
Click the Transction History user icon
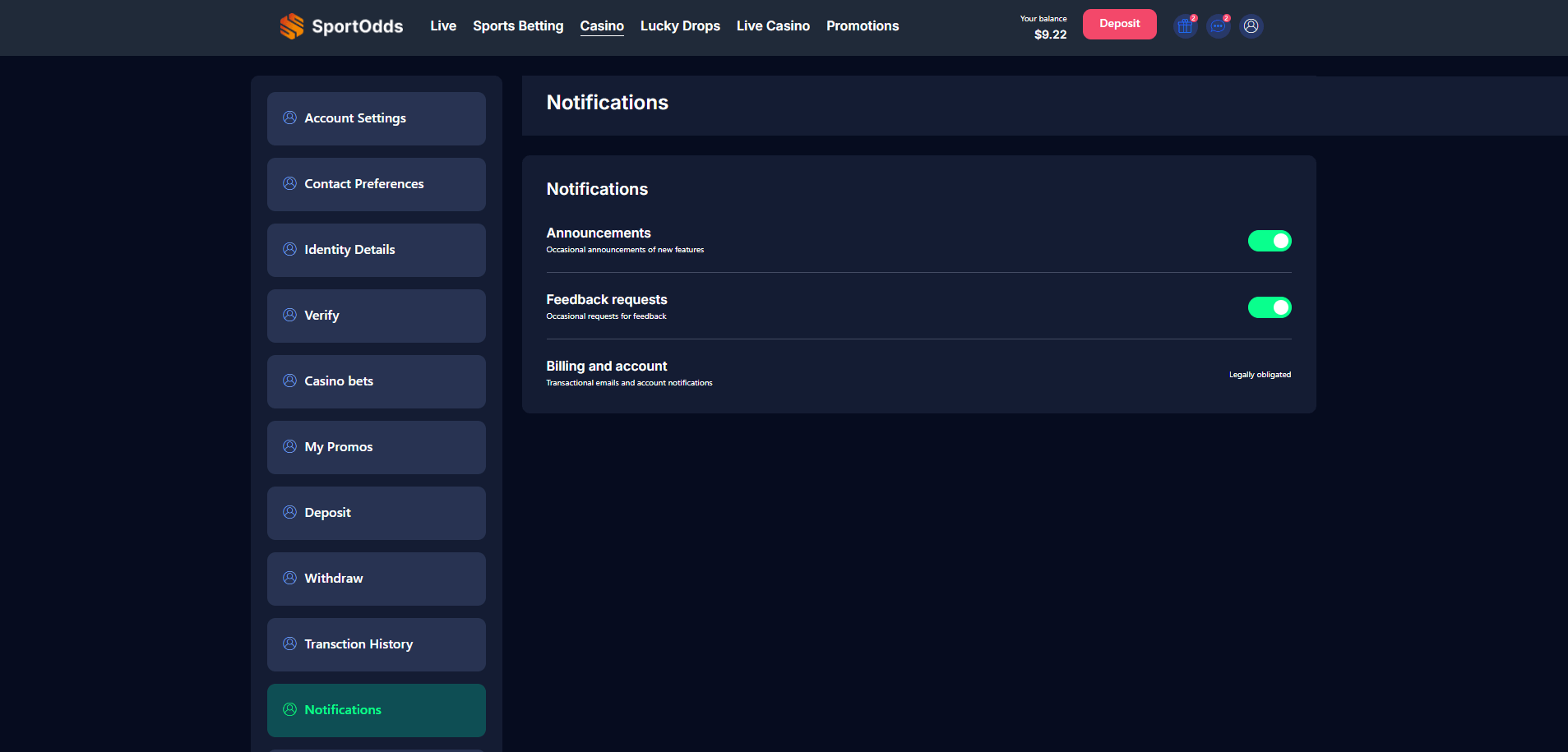coord(289,644)
